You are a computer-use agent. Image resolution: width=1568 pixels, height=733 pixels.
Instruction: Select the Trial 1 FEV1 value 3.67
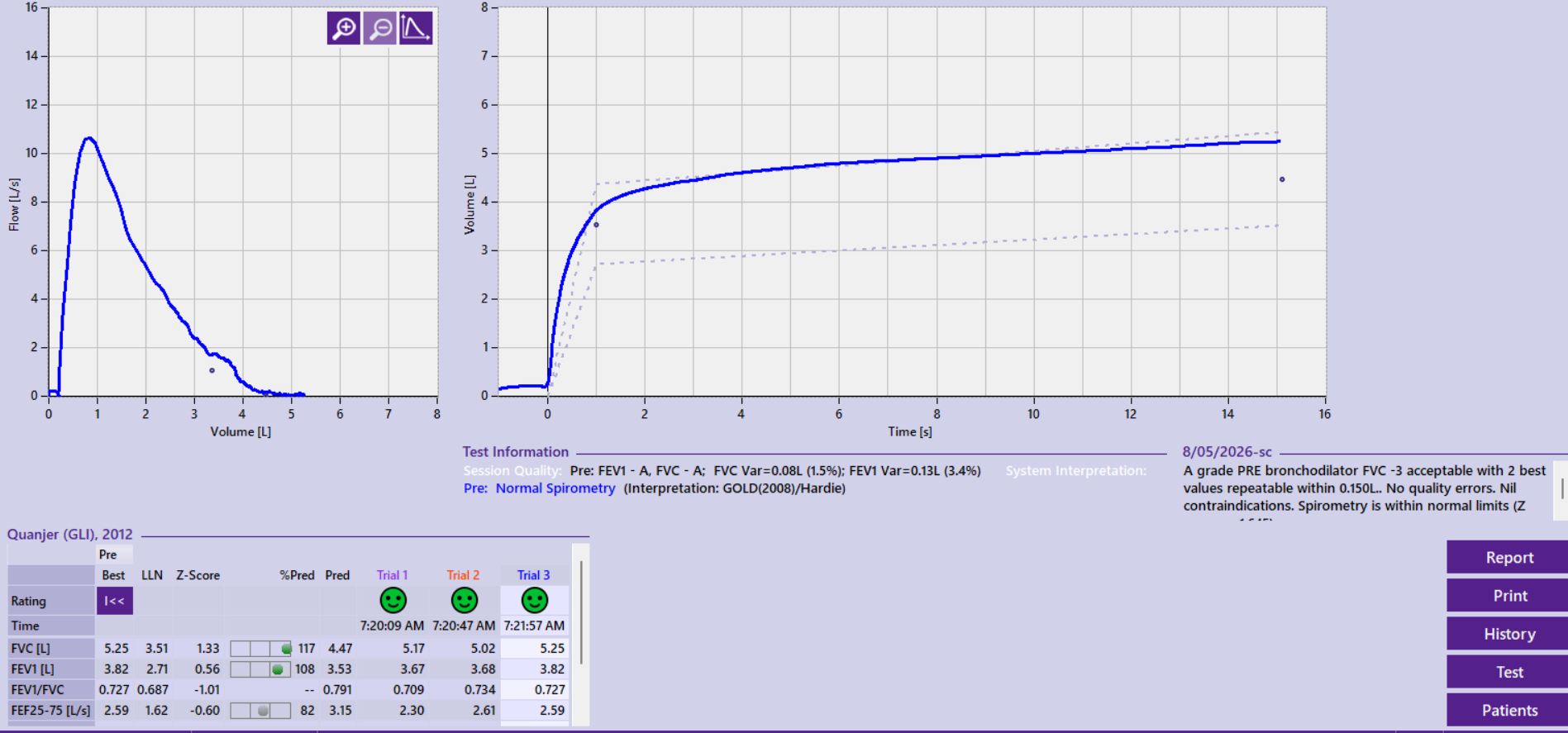pos(412,669)
